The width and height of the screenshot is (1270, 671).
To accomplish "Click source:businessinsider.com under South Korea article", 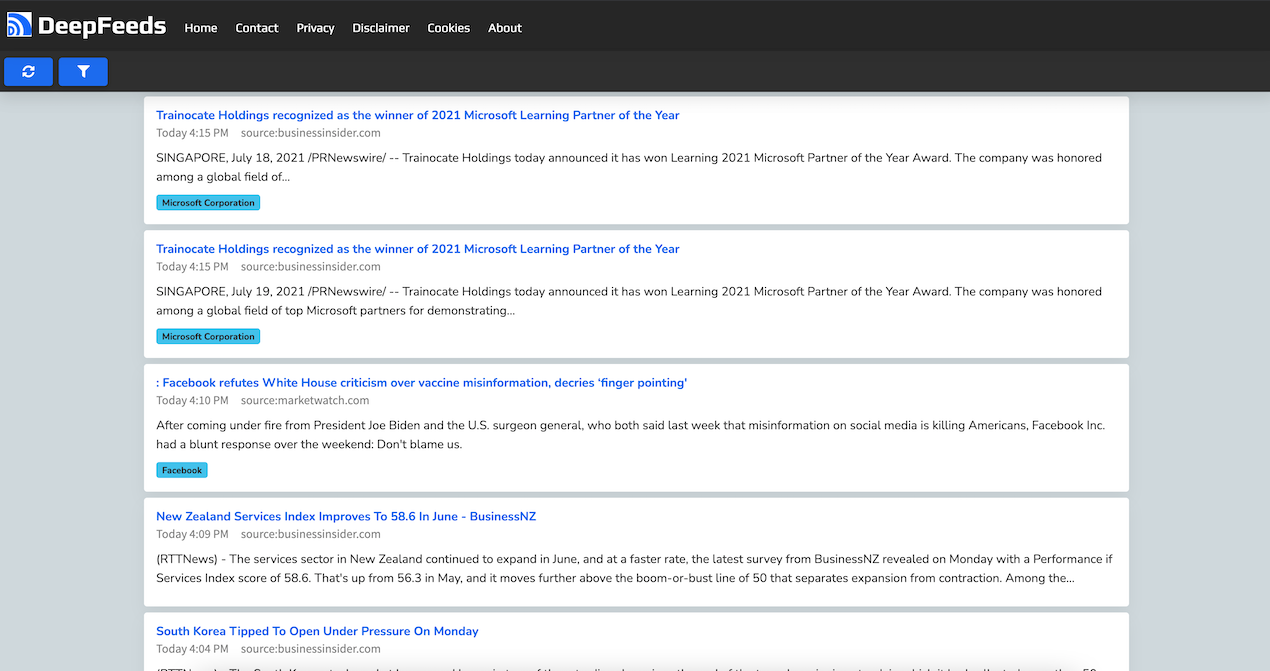I will (x=311, y=649).
